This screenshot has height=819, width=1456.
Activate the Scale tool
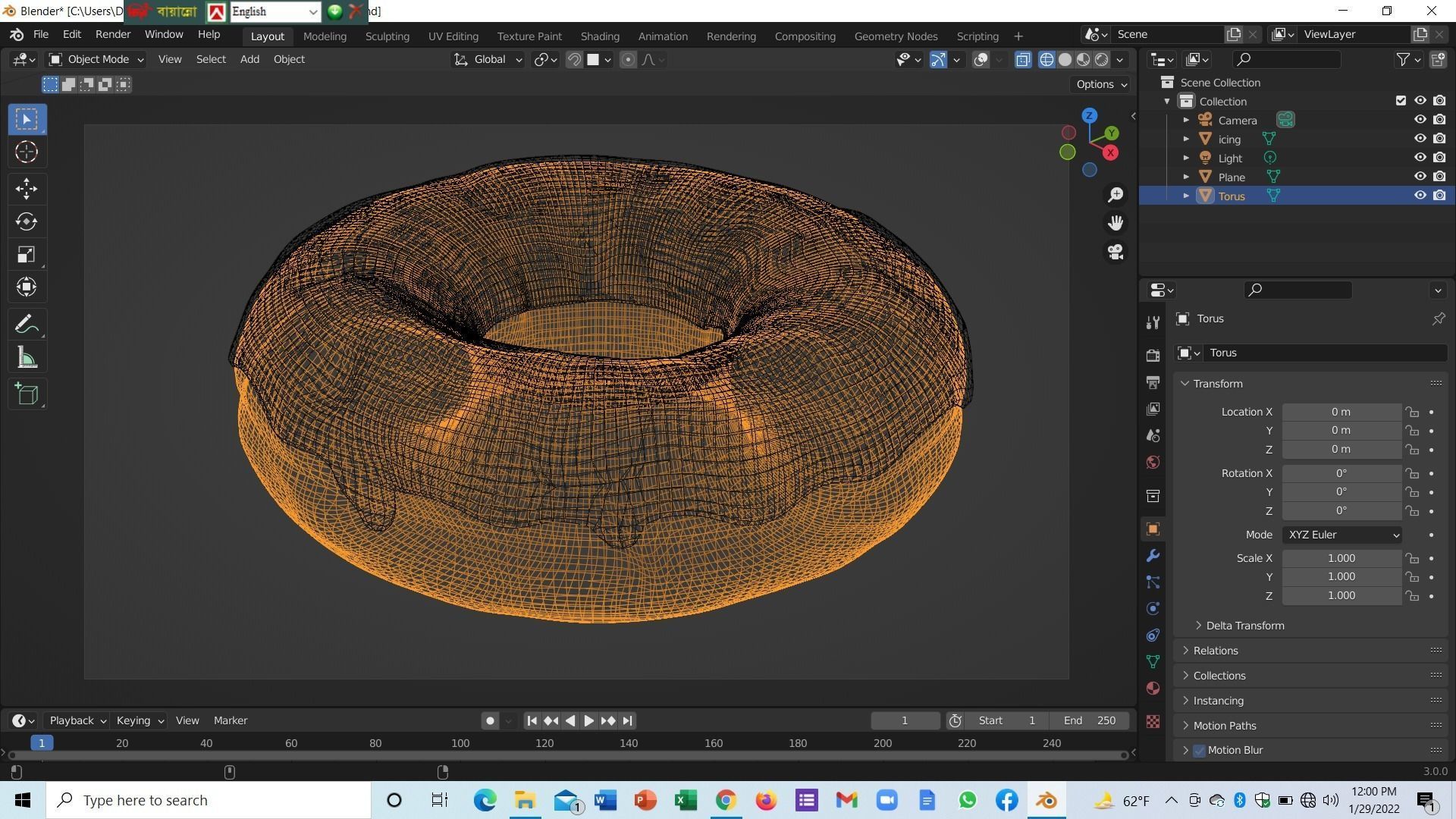(x=27, y=255)
